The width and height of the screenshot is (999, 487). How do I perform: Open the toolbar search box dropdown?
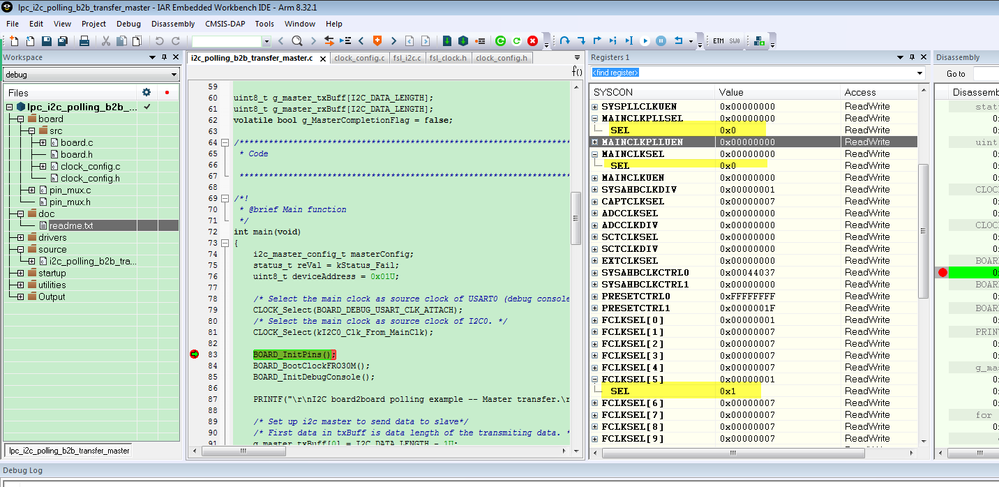[x=266, y=41]
